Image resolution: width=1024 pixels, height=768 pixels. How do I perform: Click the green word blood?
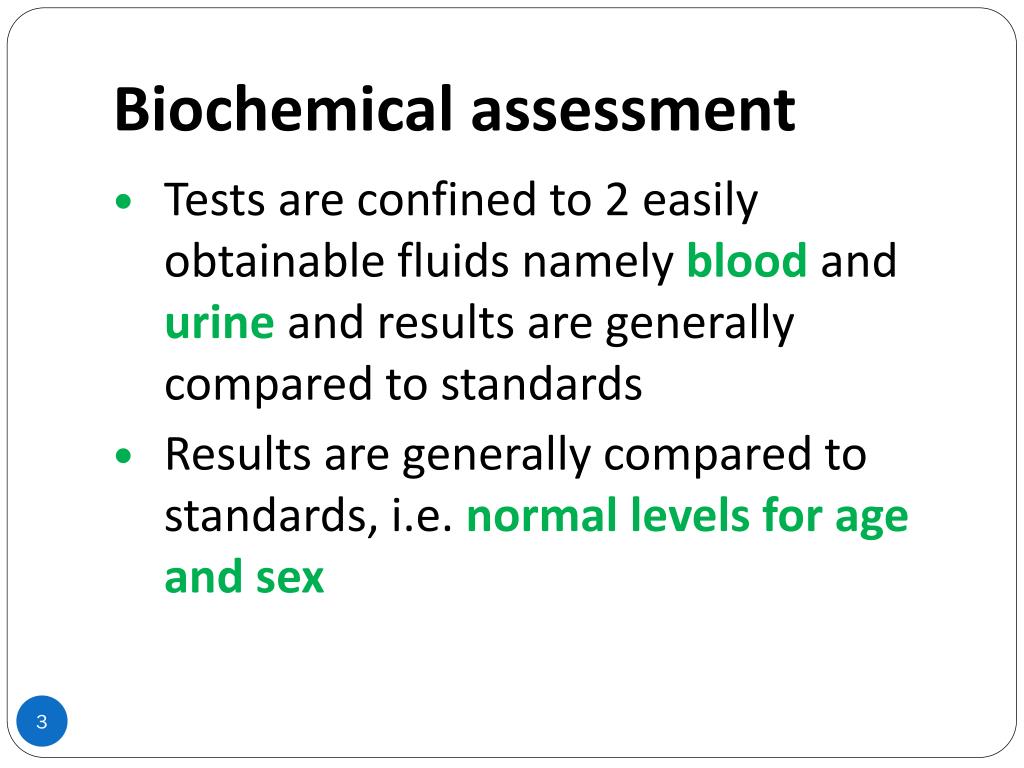(747, 260)
